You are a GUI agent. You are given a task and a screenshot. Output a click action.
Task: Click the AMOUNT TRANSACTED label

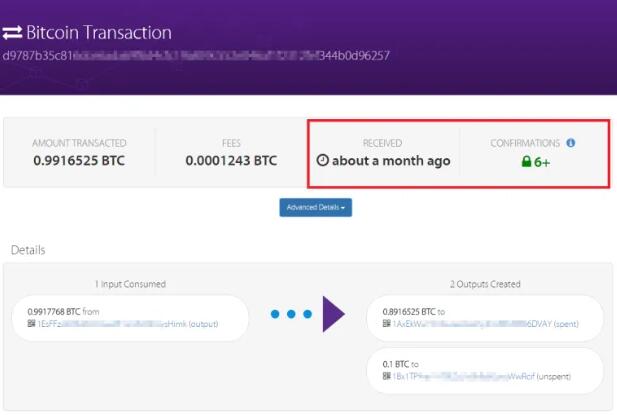(79, 143)
